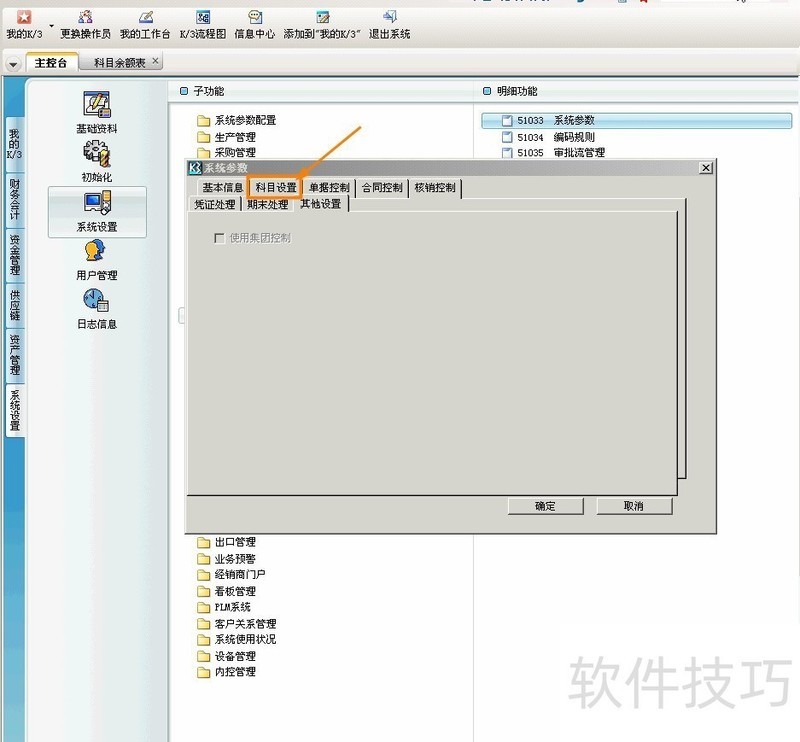Switch to 基本信息 tab in dialog
The height and width of the screenshot is (742, 800).
pos(222,188)
